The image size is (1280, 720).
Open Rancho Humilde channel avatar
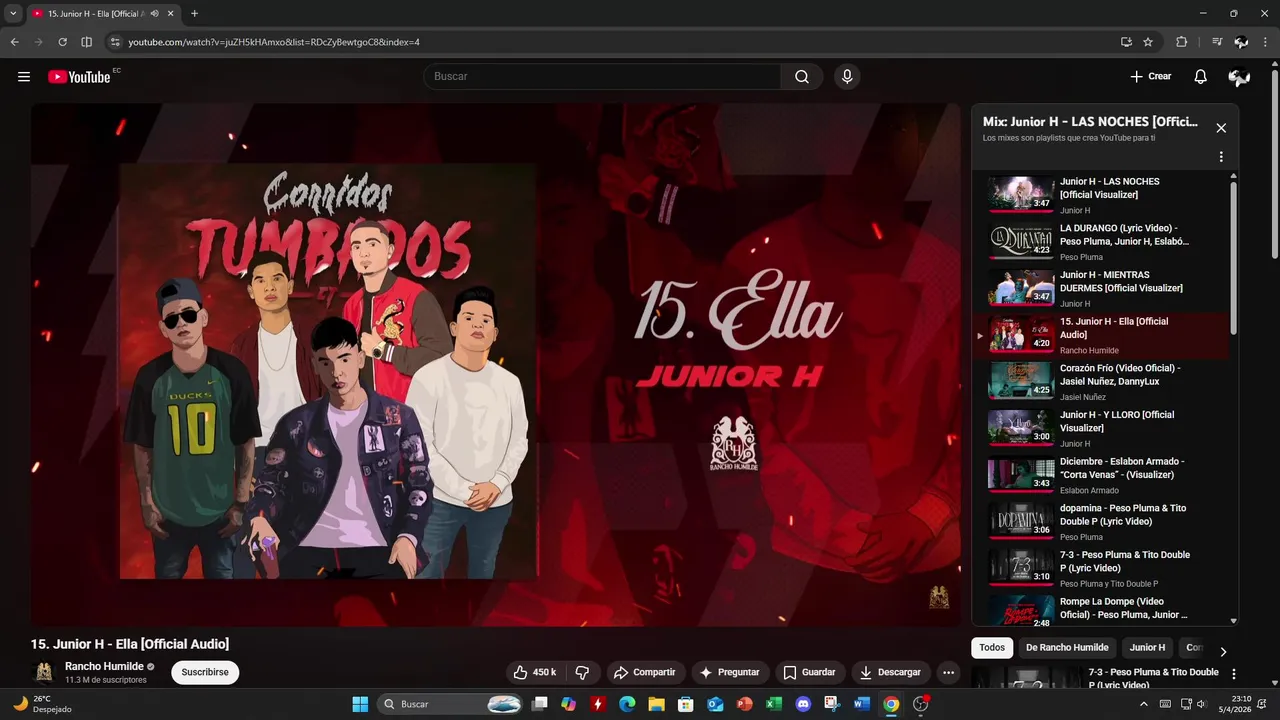pos(44,672)
